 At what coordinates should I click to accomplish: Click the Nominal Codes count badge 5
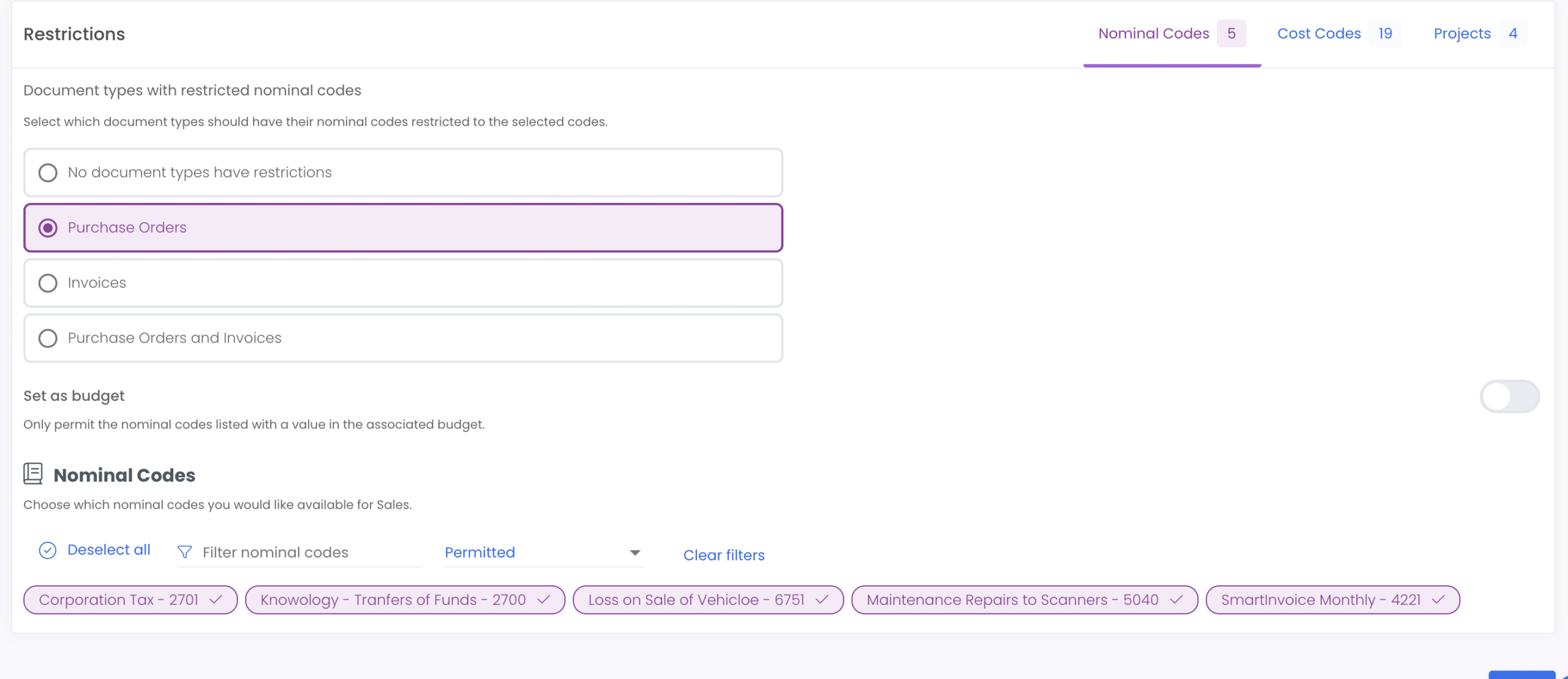(x=1231, y=34)
